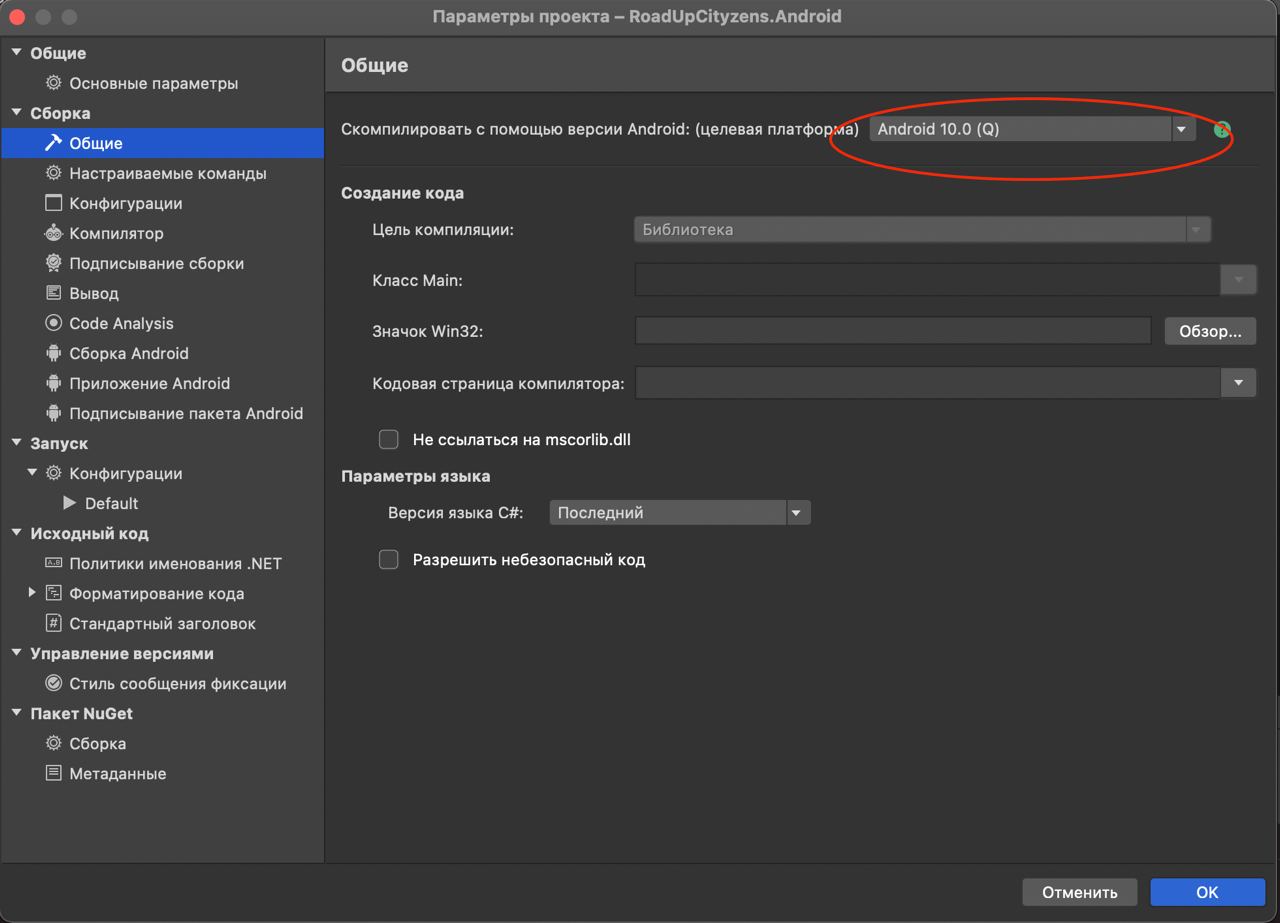1280x923 pixels.
Task: Click the icon beside Политики именования .NET
Action: click(x=54, y=563)
